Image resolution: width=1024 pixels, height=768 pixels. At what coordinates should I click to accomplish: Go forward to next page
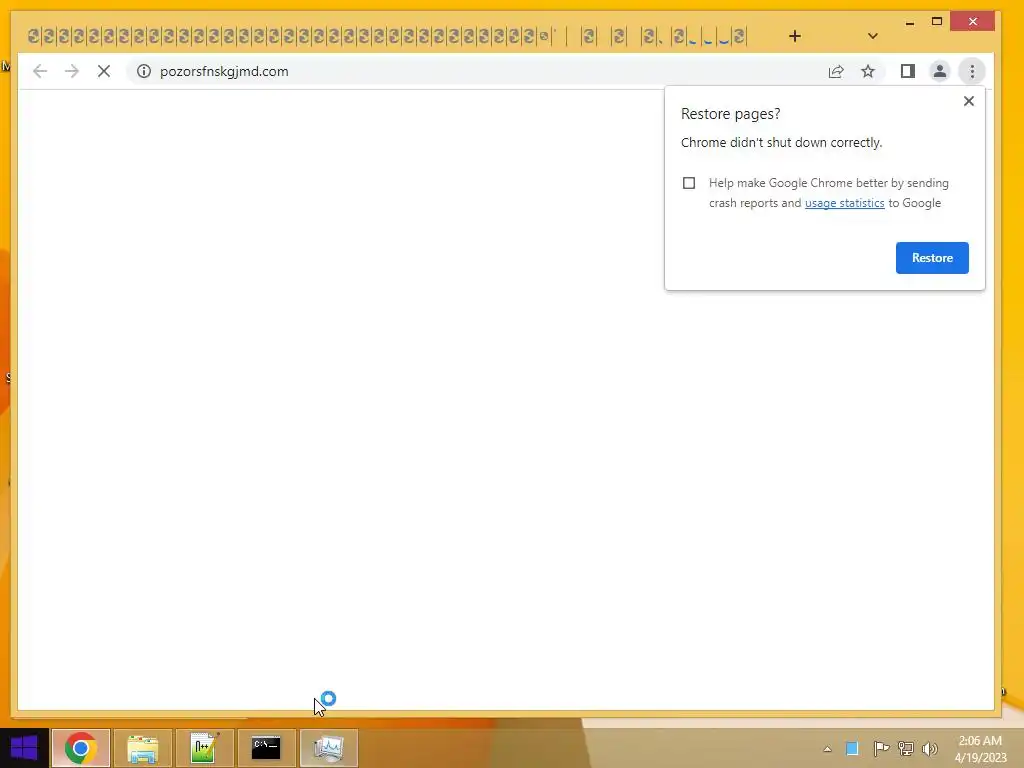[x=72, y=71]
